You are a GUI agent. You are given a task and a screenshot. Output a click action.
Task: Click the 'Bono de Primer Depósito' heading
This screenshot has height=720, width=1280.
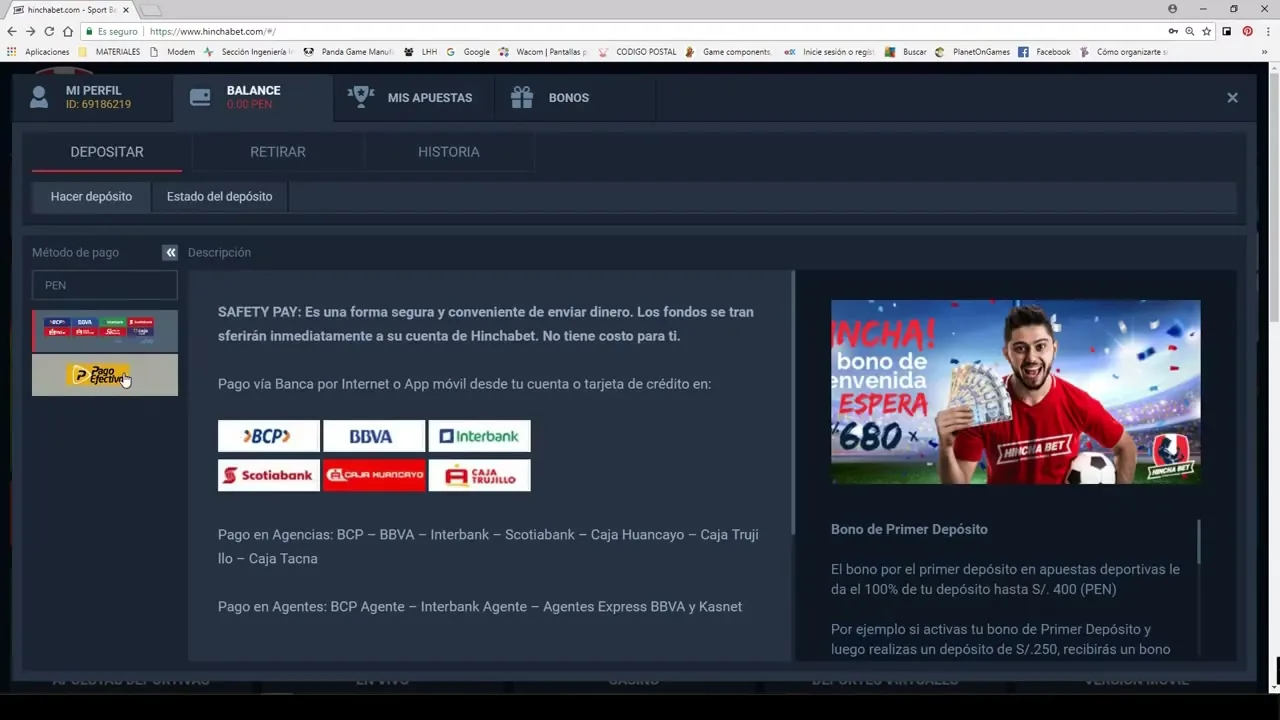coord(909,529)
